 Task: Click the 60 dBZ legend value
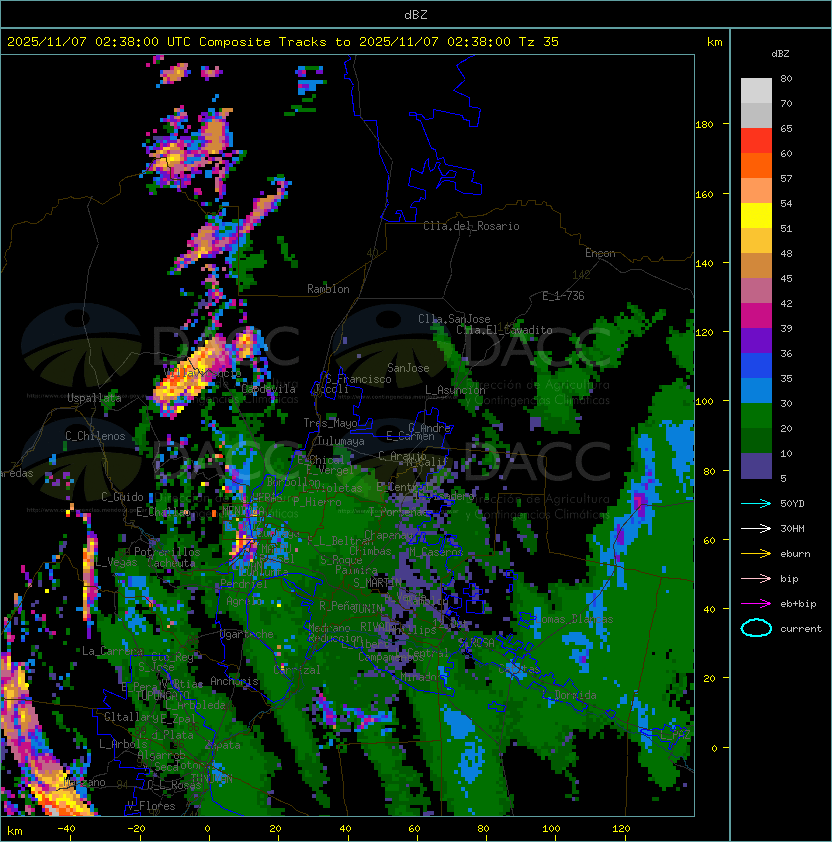786,154
